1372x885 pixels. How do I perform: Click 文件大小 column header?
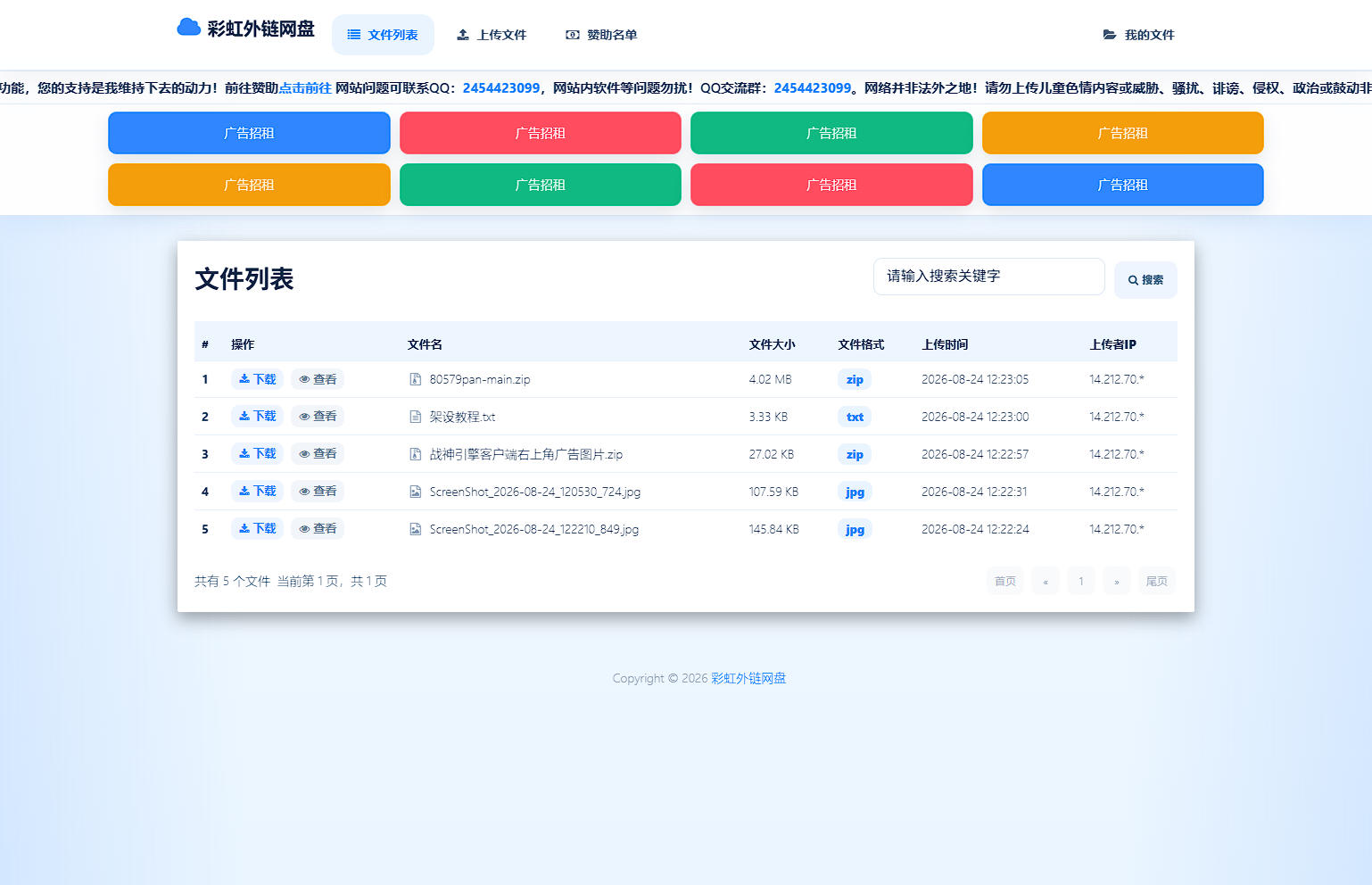tap(773, 344)
